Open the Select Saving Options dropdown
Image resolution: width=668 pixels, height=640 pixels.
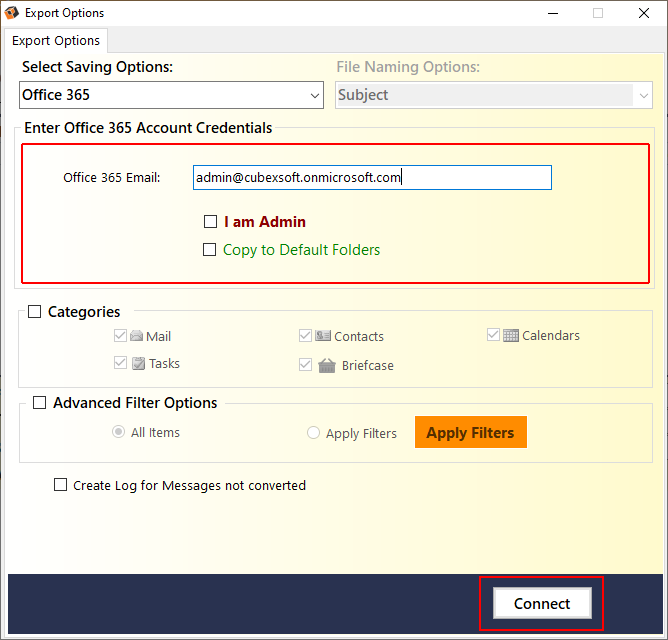coord(171,95)
